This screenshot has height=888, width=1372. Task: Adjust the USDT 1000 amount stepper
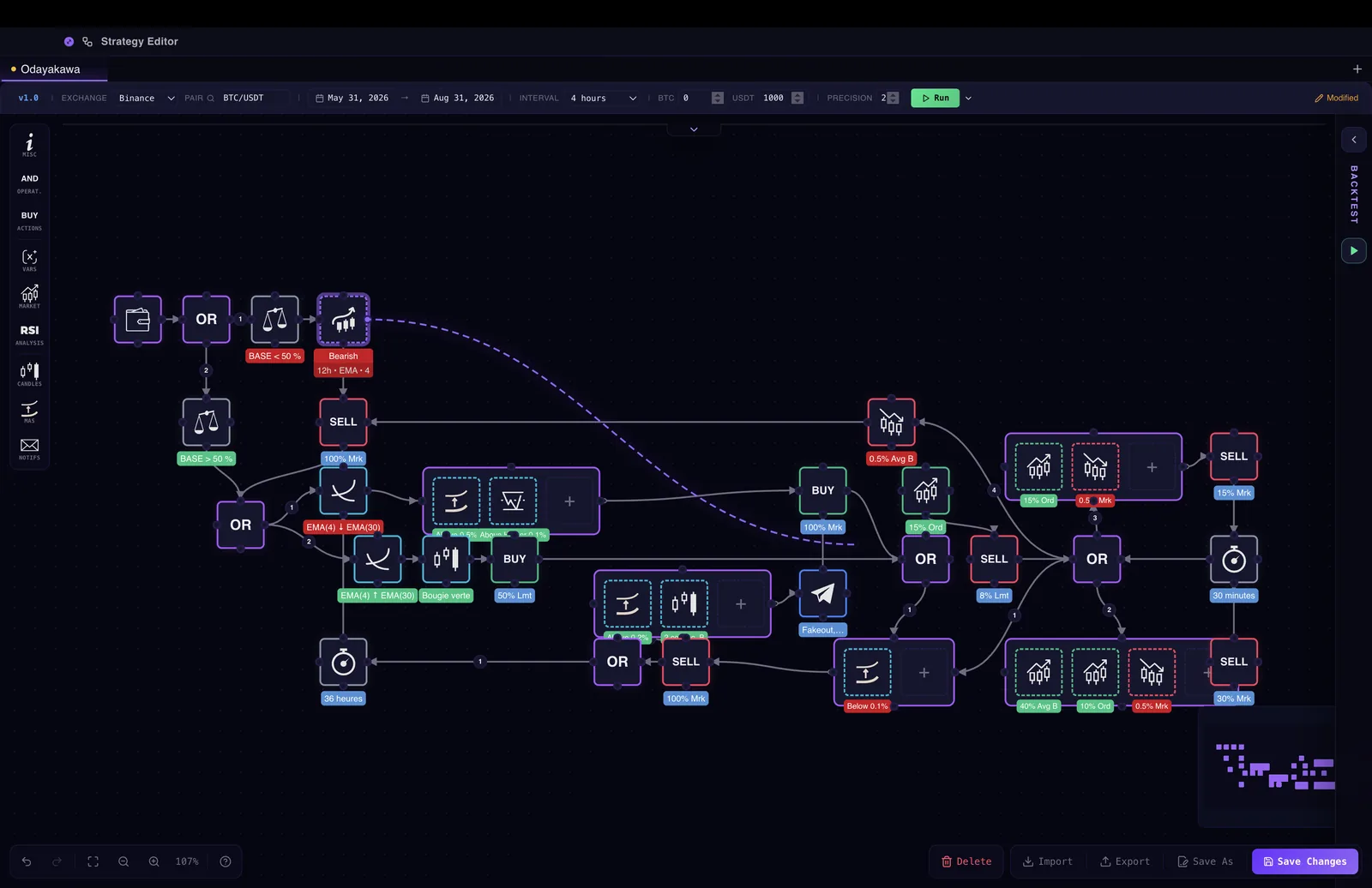(x=797, y=98)
